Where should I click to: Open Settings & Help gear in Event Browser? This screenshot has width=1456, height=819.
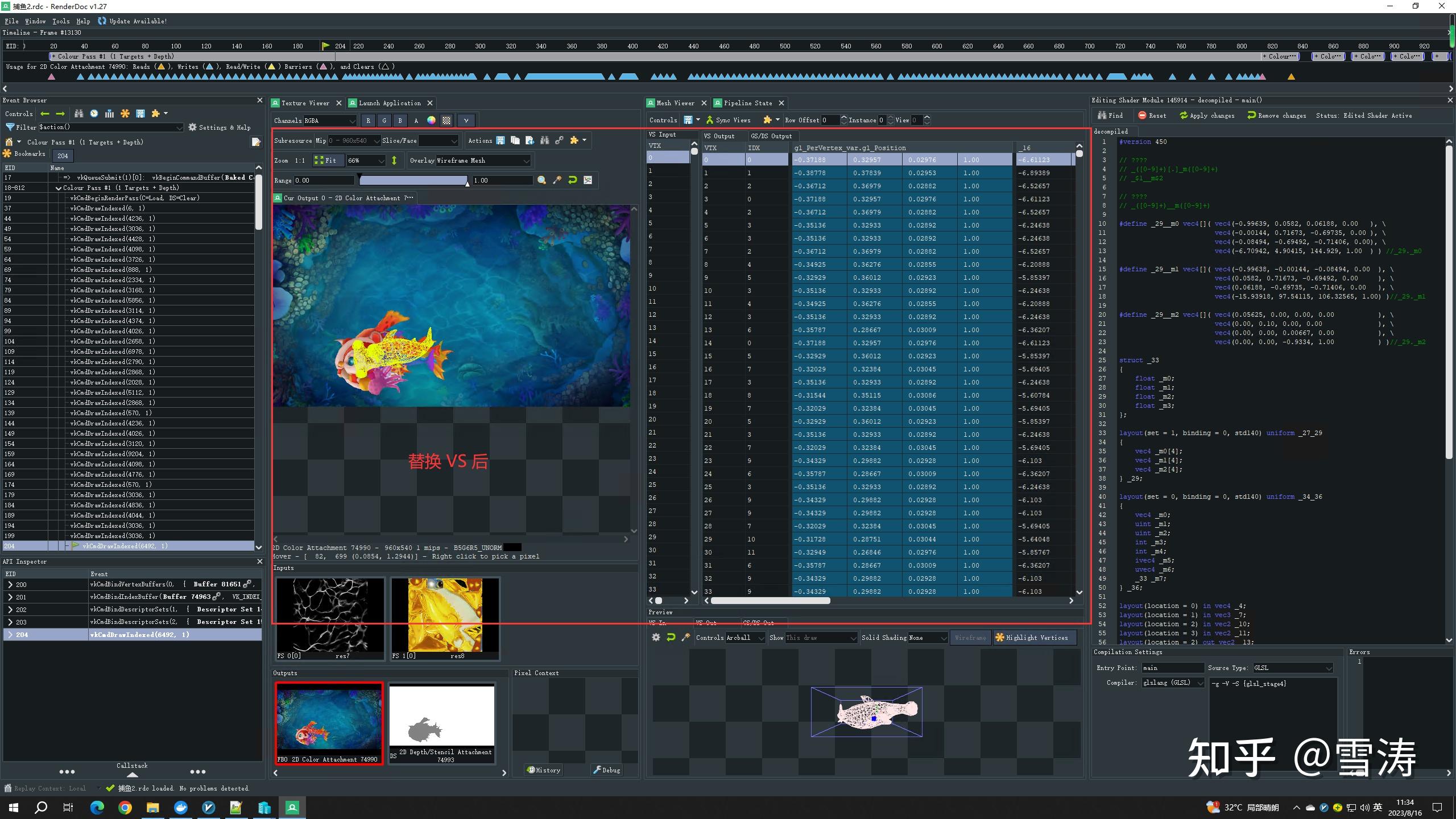tap(220, 127)
